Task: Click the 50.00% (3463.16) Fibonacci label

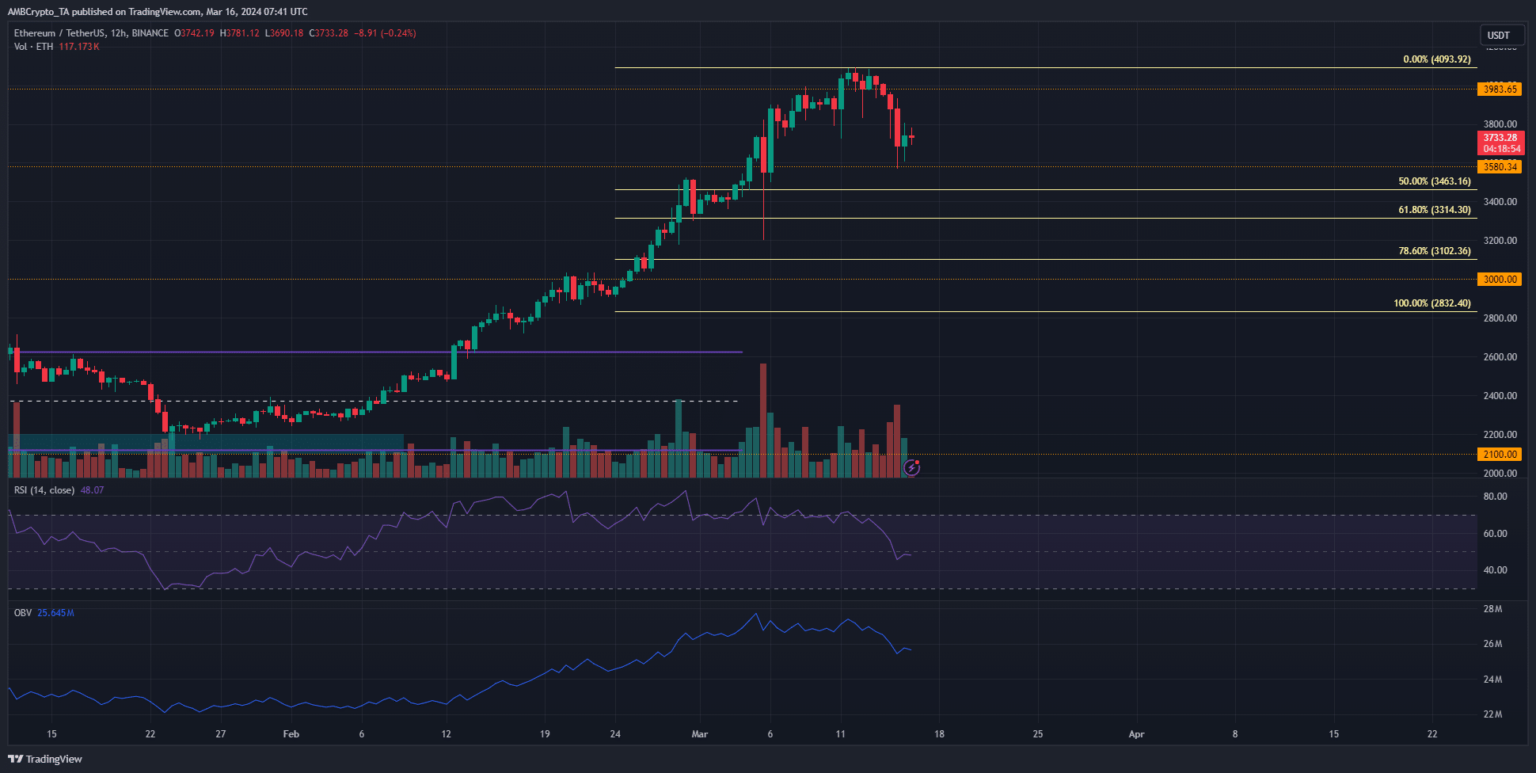Action: point(1435,182)
